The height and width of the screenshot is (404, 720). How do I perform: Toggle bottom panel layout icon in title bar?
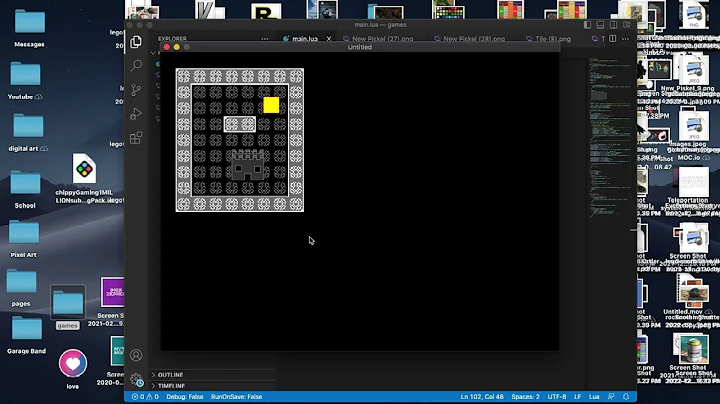click(x=600, y=25)
